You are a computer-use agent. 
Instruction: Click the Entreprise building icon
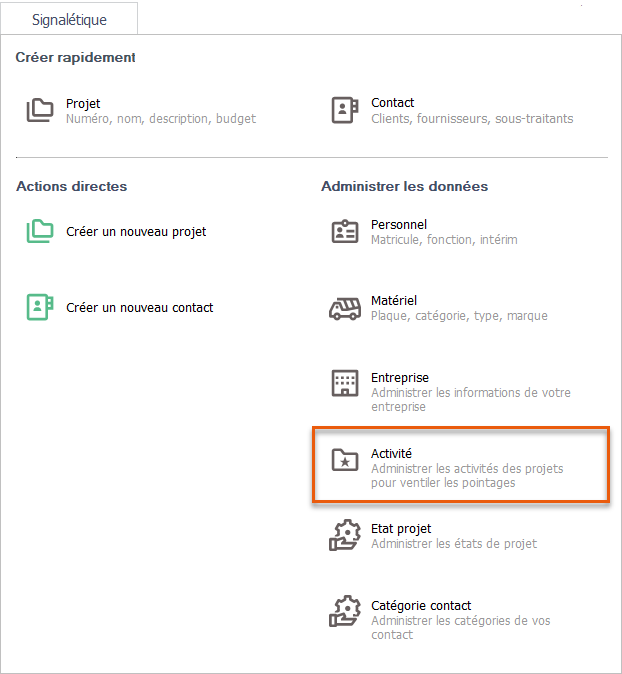(345, 384)
